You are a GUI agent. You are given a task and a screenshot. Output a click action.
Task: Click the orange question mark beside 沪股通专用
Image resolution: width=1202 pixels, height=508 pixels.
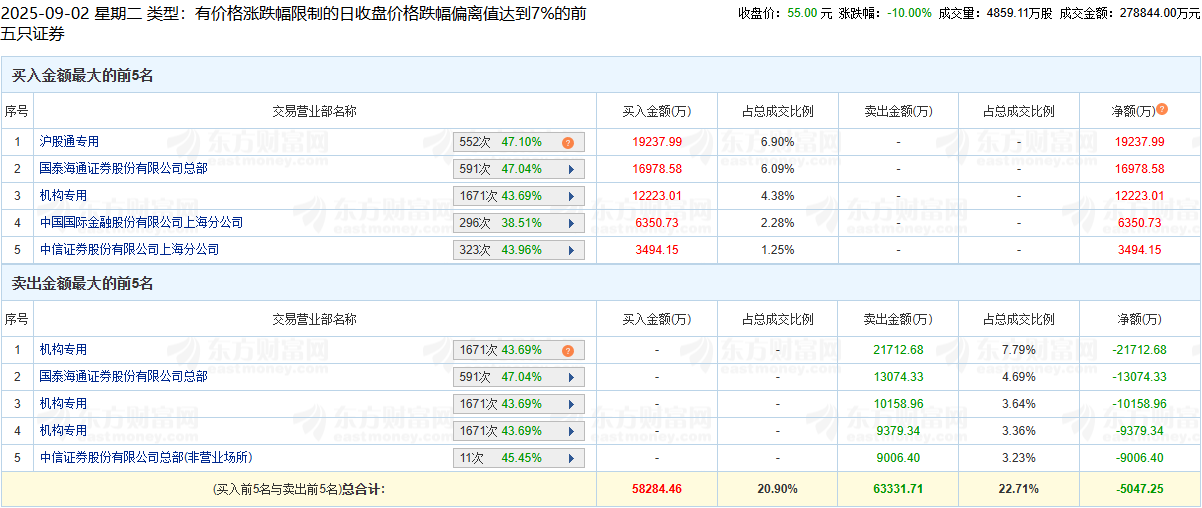[567, 143]
